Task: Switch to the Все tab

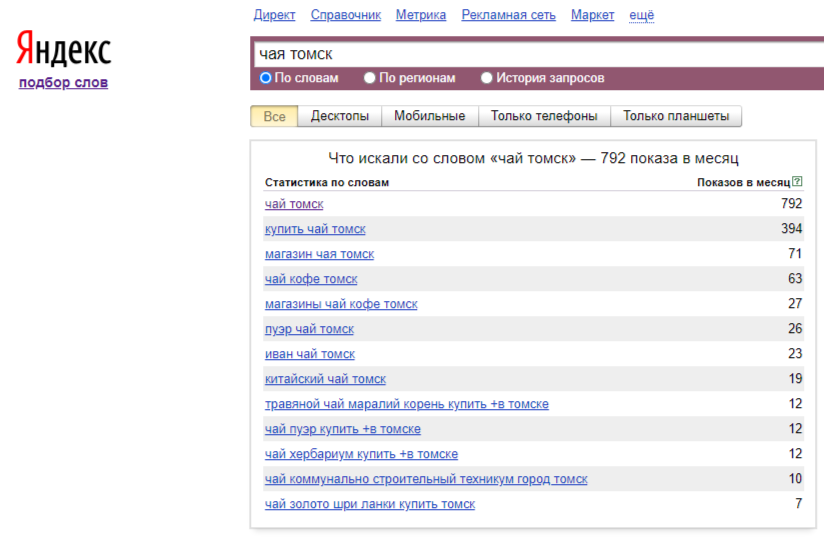Action: [274, 116]
